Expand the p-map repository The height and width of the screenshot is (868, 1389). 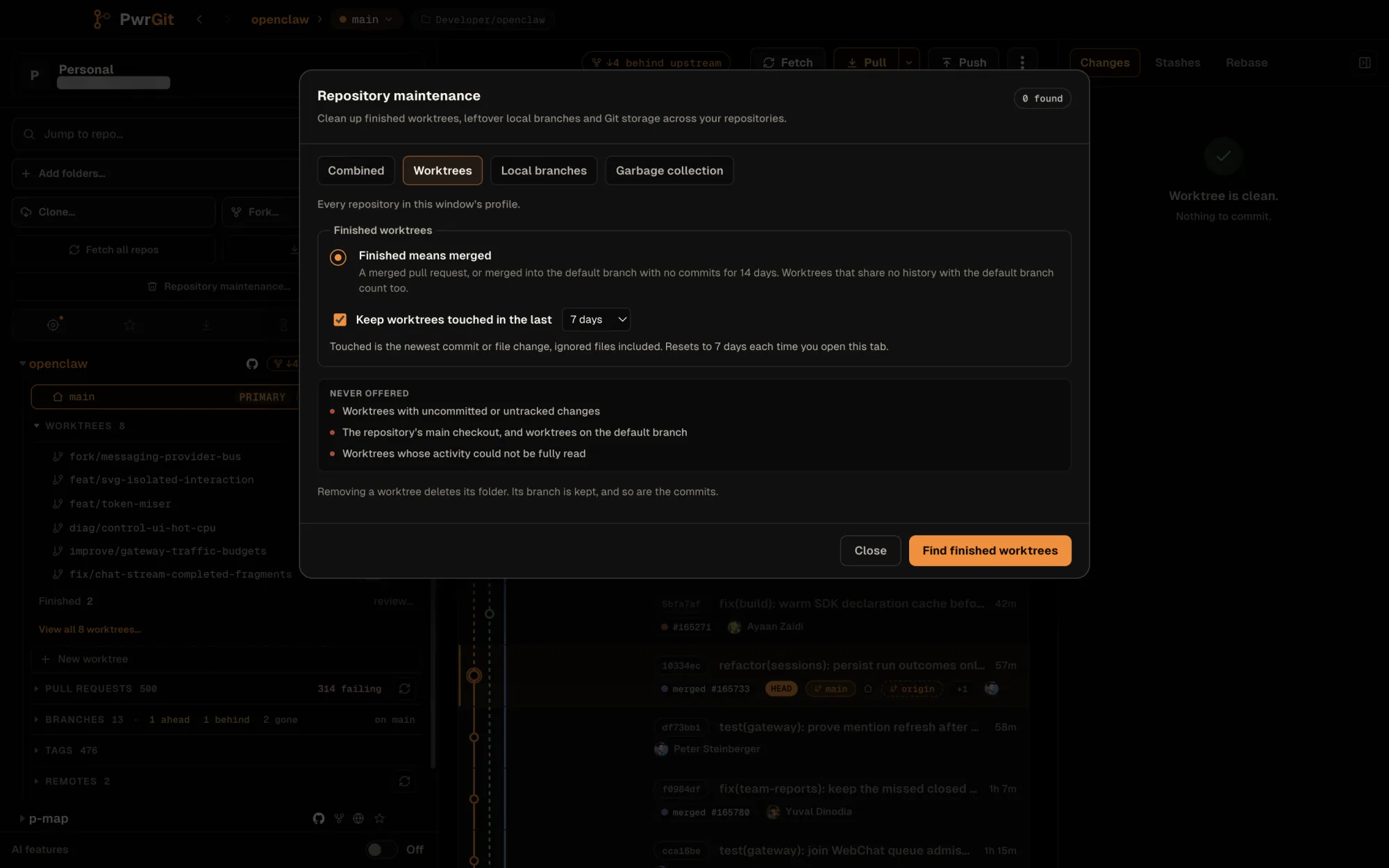point(22,818)
